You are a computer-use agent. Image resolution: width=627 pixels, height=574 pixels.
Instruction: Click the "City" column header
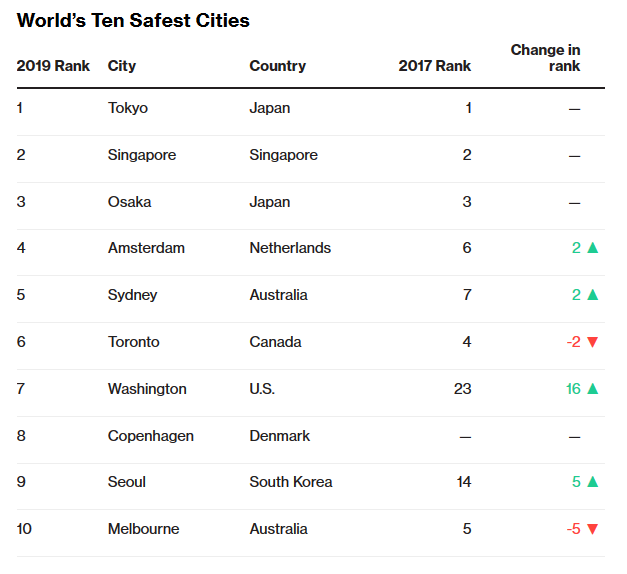(x=122, y=66)
